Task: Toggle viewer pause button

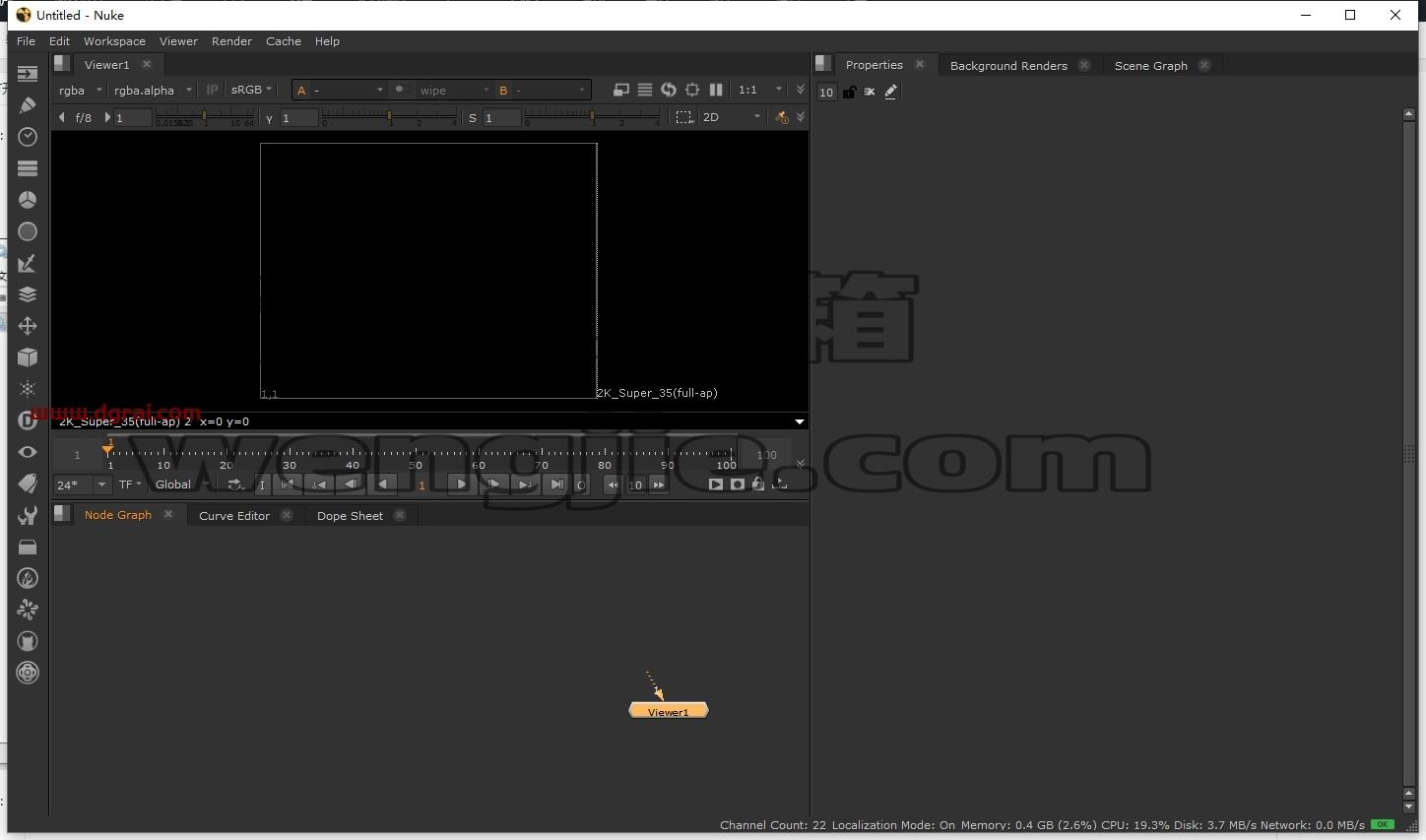Action: click(x=716, y=90)
